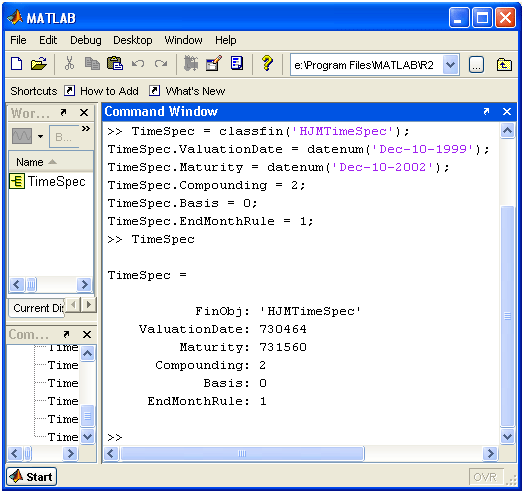524x493 pixels.
Task: Click the ValuationDate value 730464
Action: tap(283, 329)
